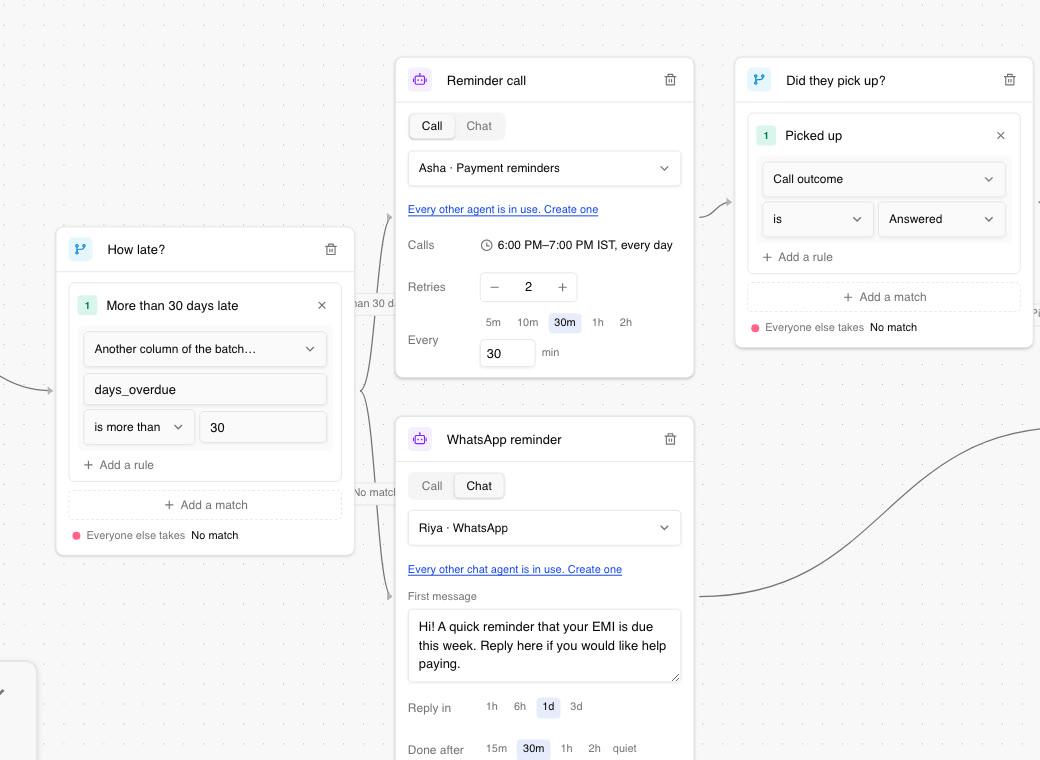The height and width of the screenshot is (760, 1040).
Task: Click Add a rule under Picked up
Action: pyautogui.click(x=797, y=257)
